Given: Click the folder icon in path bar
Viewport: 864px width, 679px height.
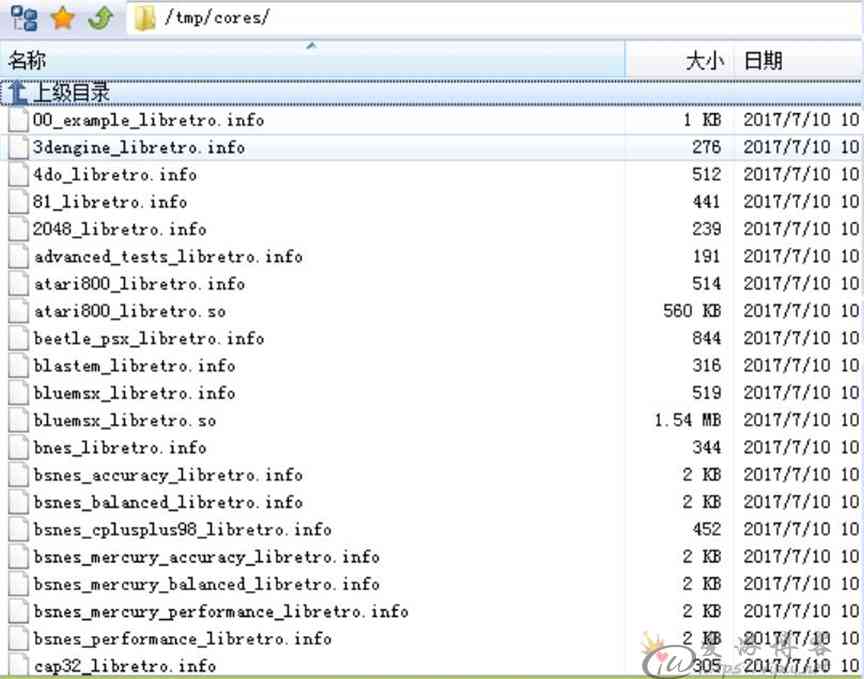Looking at the screenshot, I should pos(145,19).
